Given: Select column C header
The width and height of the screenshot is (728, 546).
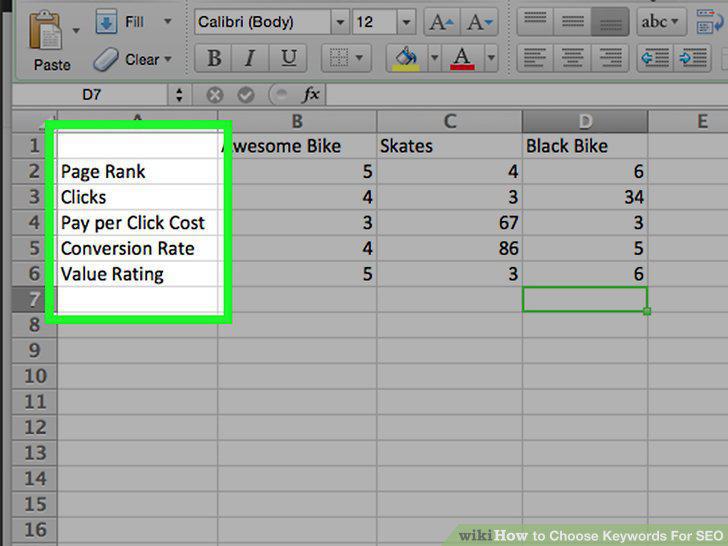Looking at the screenshot, I should 449,121.
